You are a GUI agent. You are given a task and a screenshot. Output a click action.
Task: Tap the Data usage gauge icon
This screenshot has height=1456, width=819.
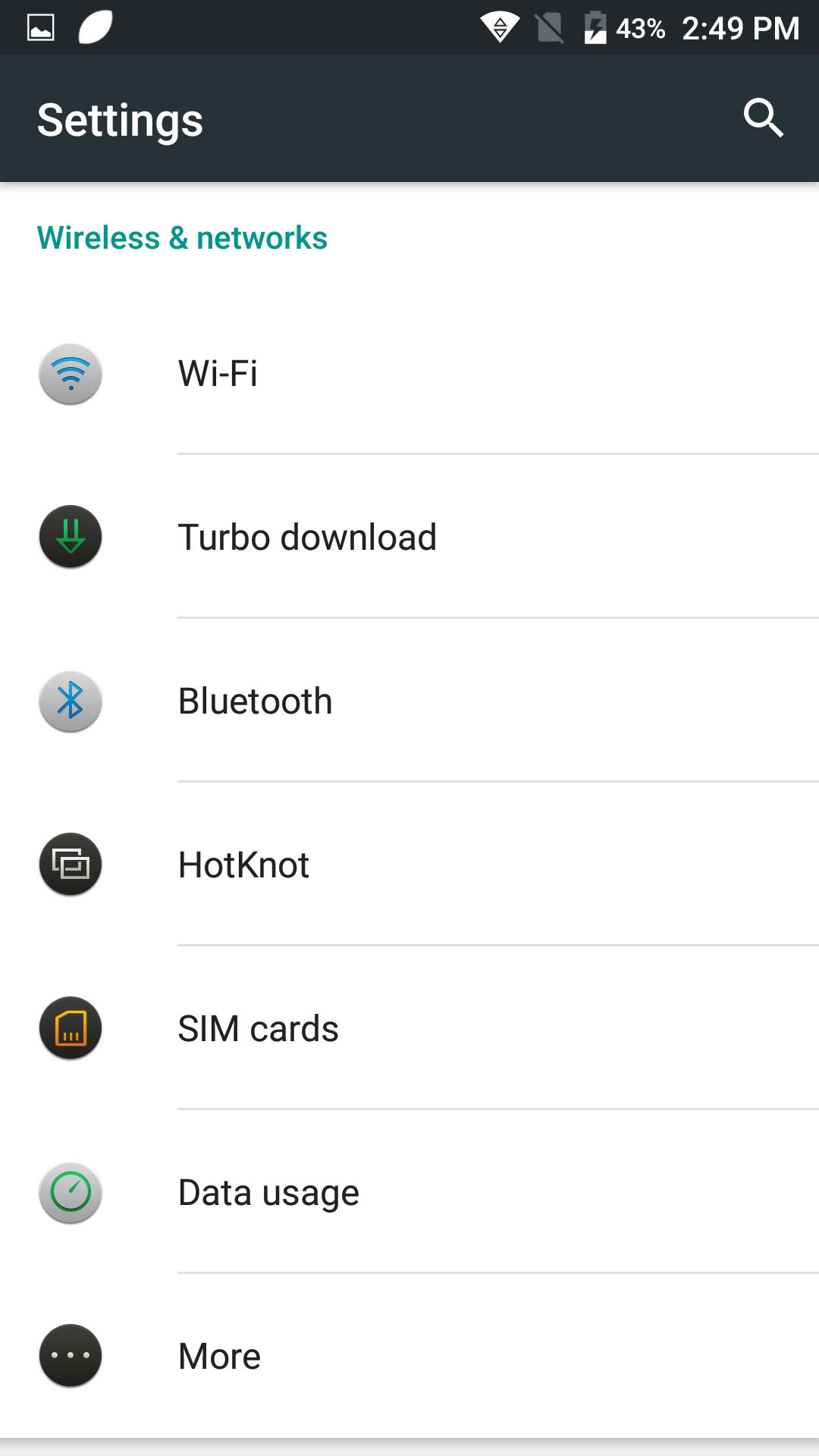click(x=71, y=1192)
